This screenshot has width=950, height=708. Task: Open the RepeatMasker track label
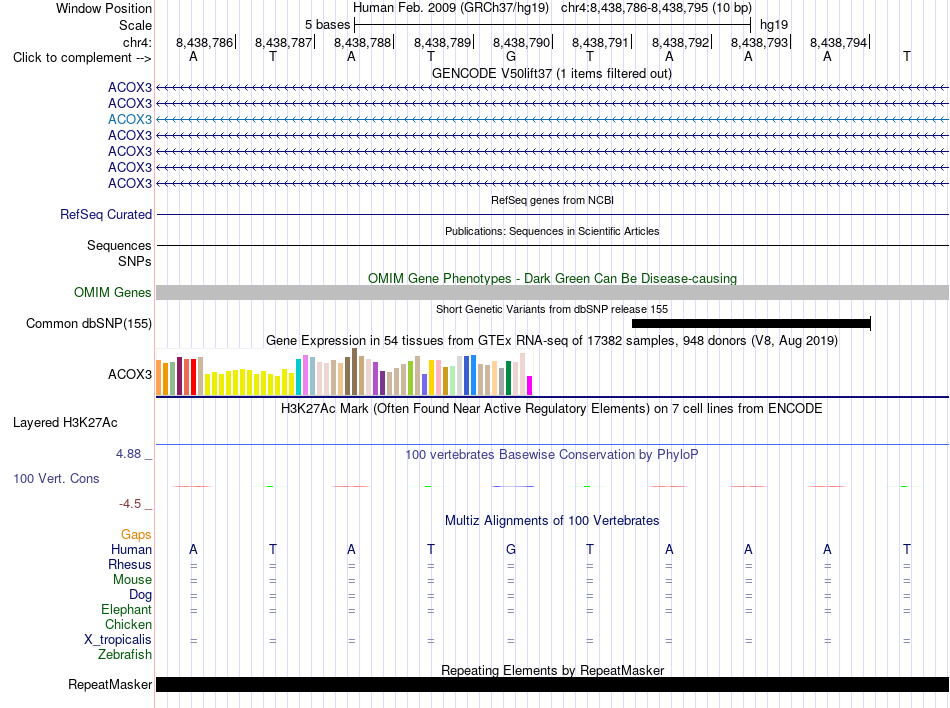pos(110,684)
